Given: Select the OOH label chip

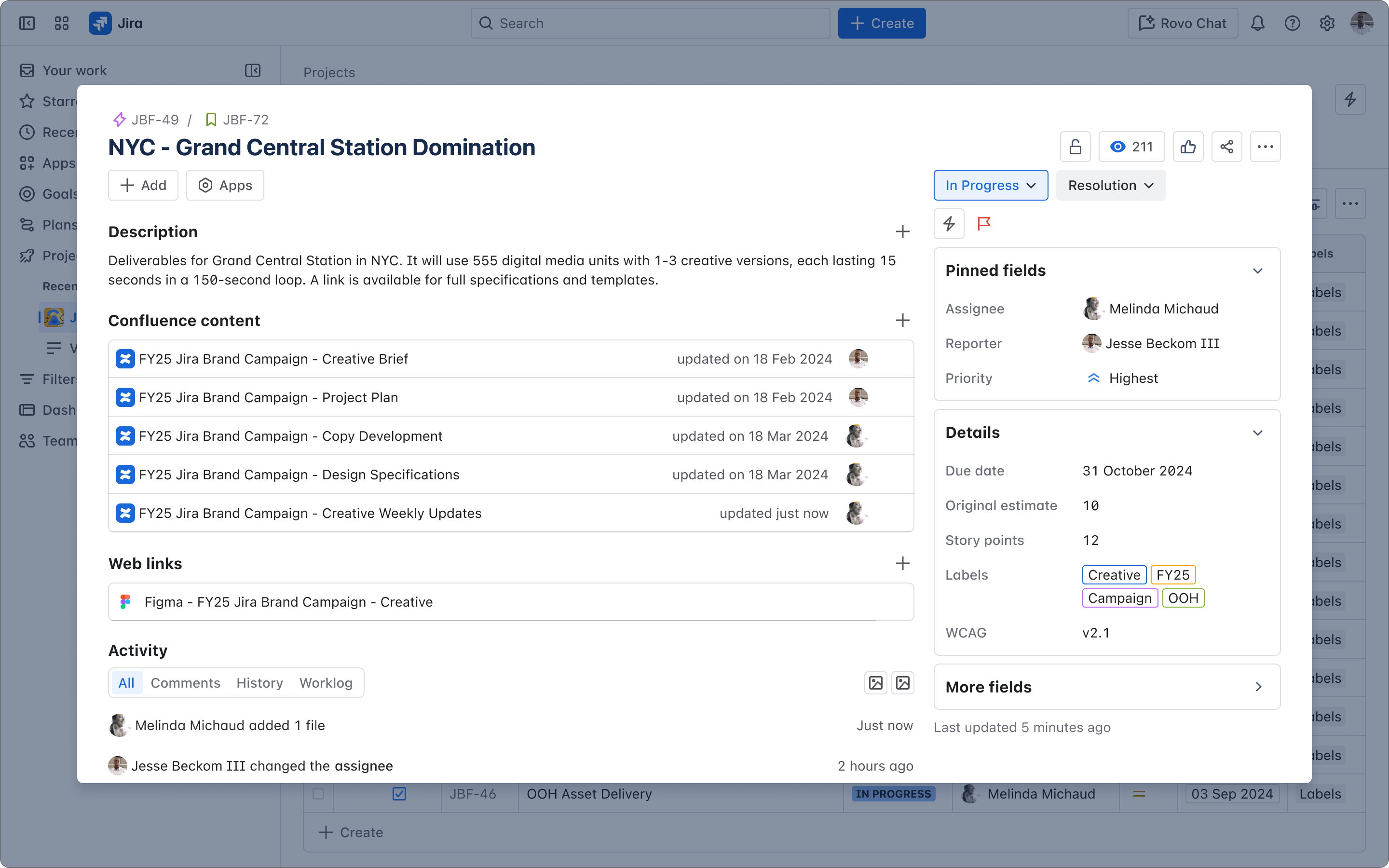Looking at the screenshot, I should pos(1183,597).
